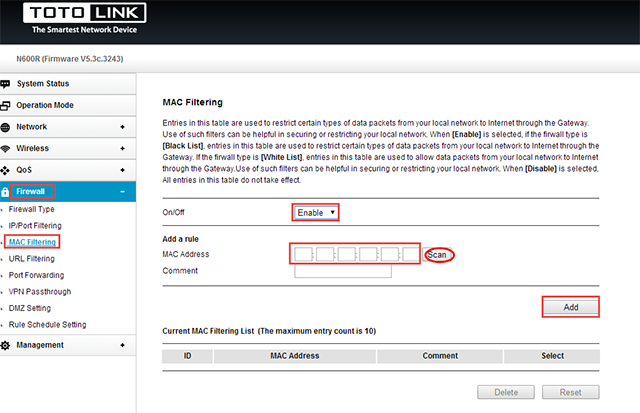Expand the Network menu plus sign
The width and height of the screenshot is (640, 413).
(x=122, y=127)
